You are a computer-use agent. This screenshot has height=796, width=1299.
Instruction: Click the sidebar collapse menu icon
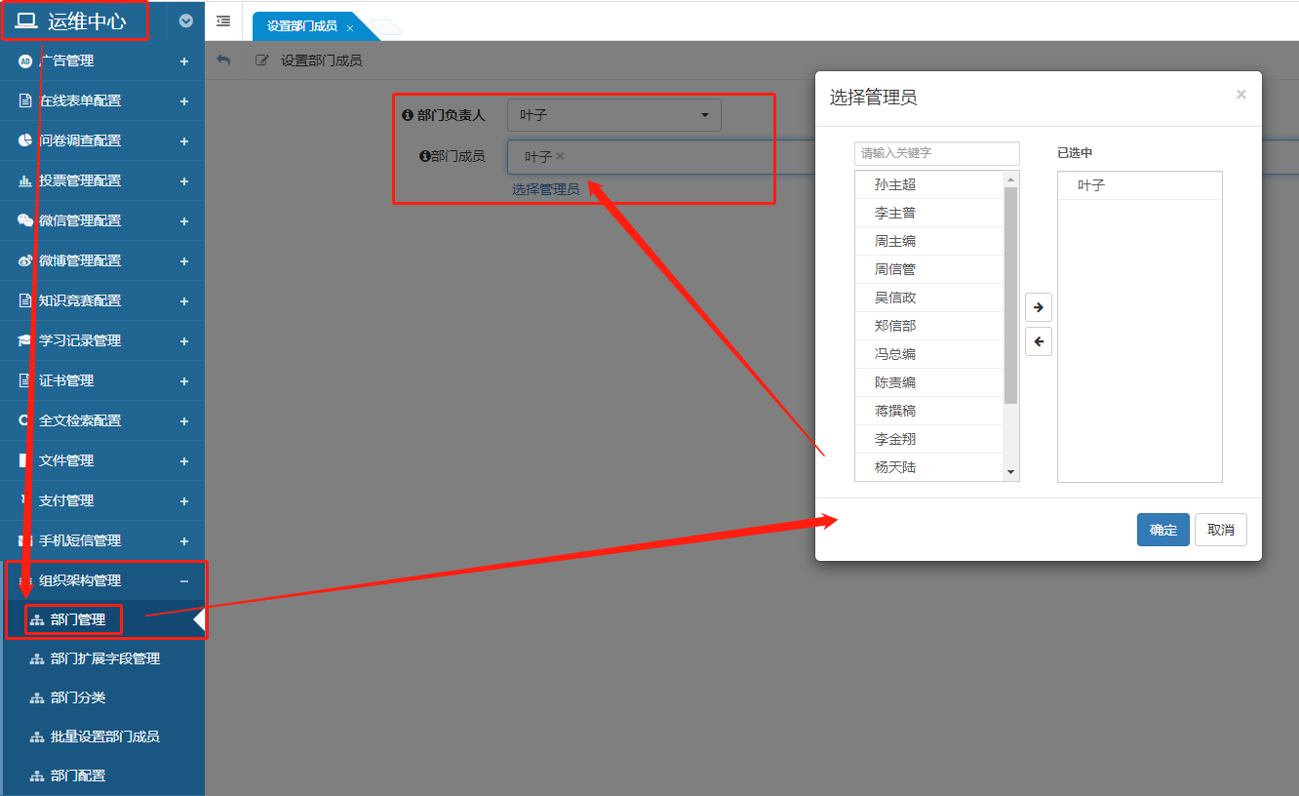pyautogui.click(x=223, y=21)
